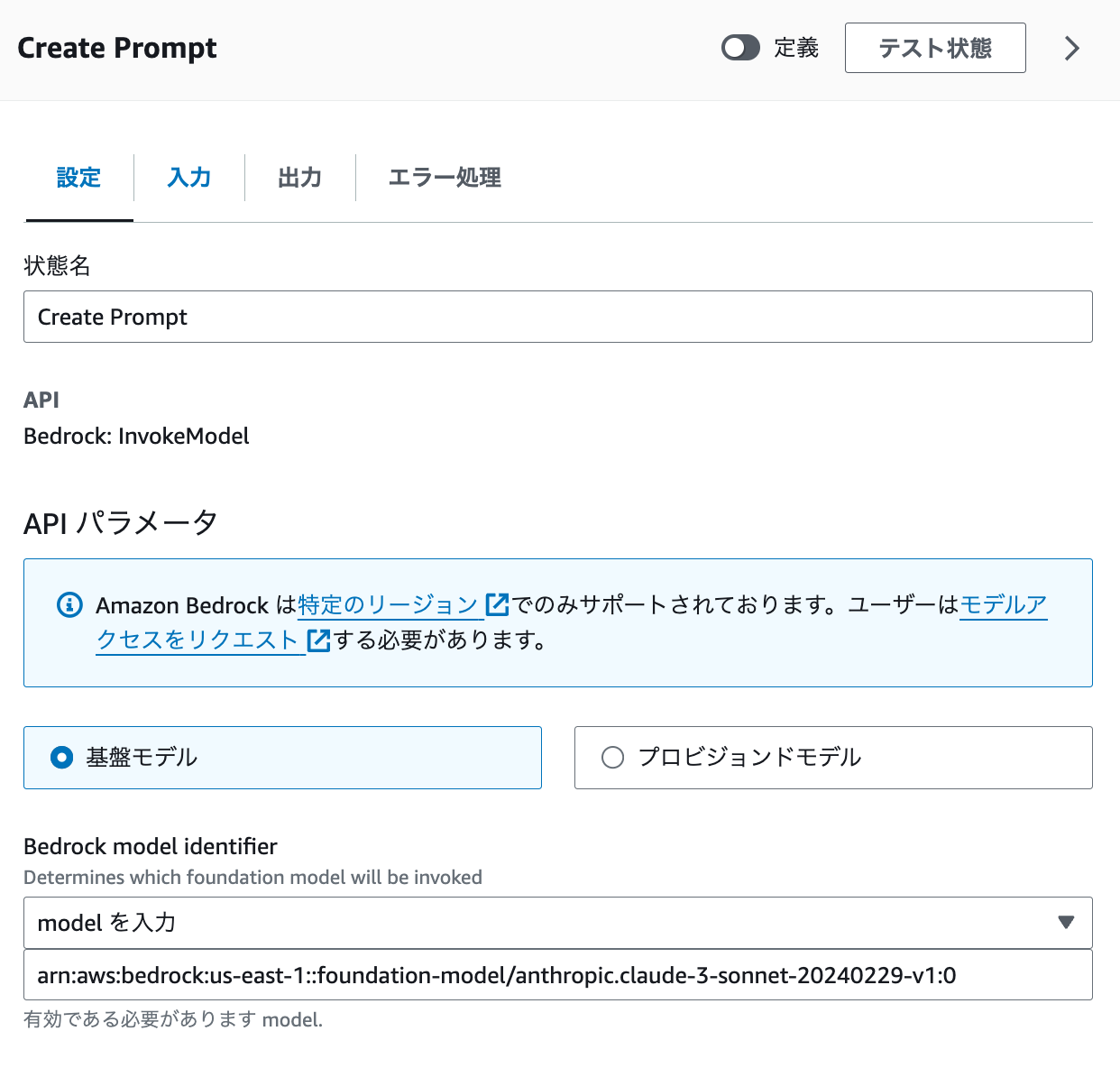
Task: Click the API パラメータ heading
Action: [x=121, y=522]
